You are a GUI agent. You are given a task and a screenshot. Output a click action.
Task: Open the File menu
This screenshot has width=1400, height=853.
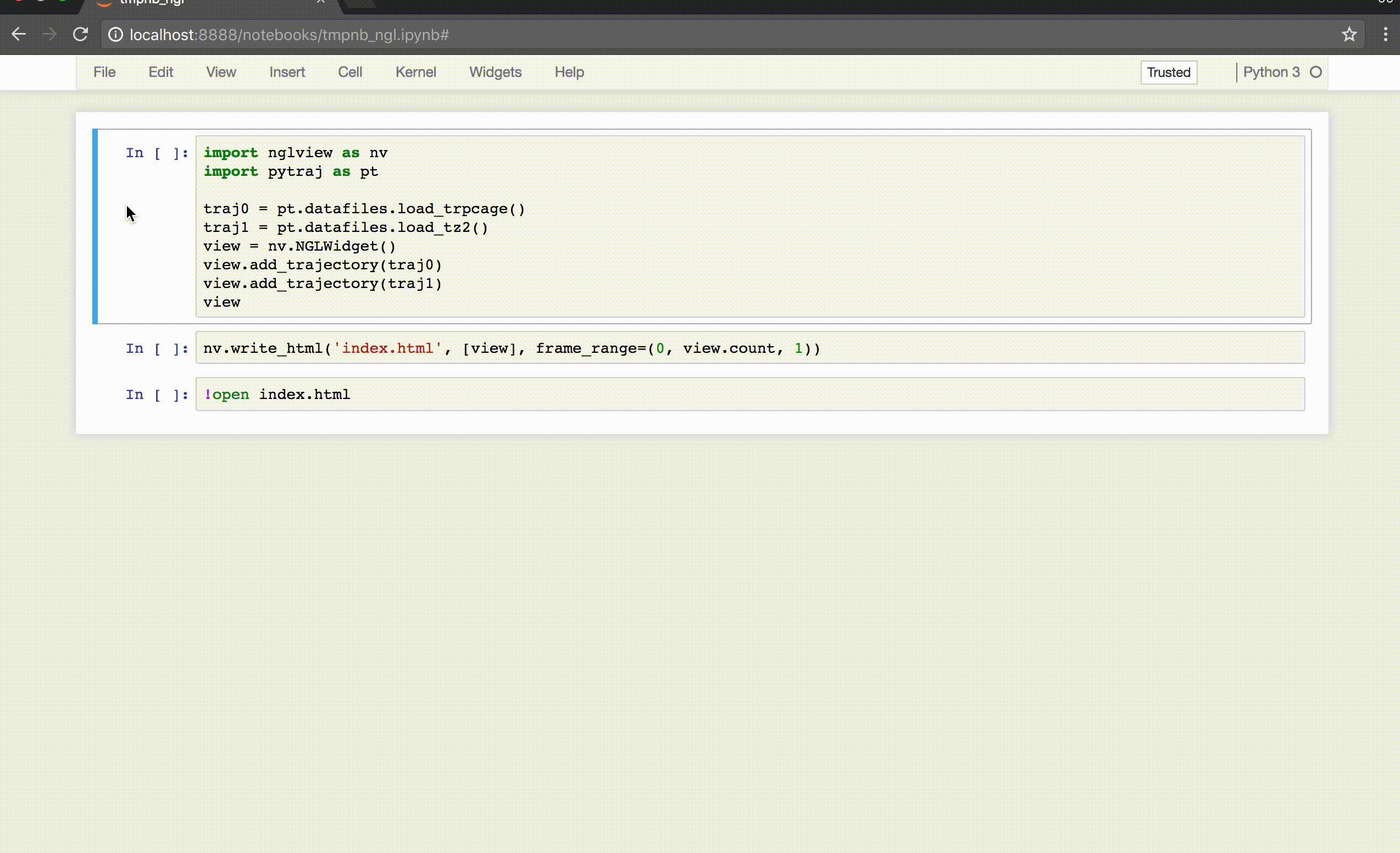pos(104,72)
